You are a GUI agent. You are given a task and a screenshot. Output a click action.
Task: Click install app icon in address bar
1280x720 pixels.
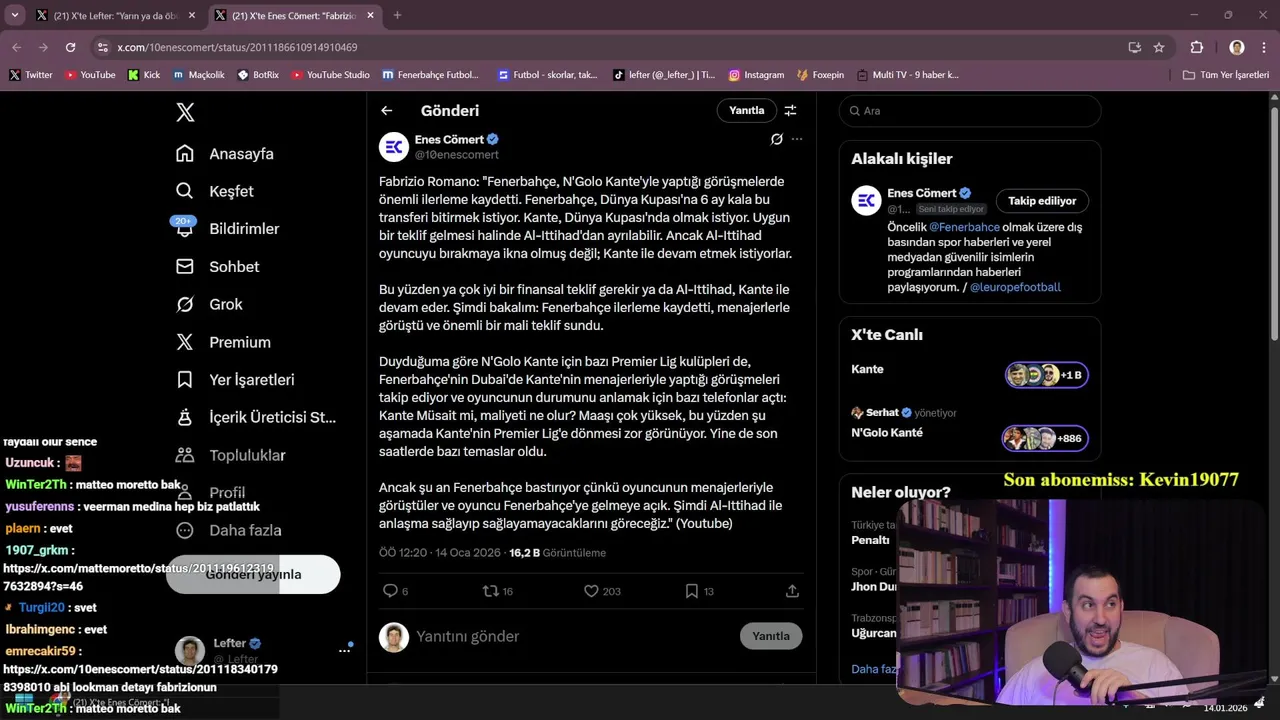pyautogui.click(x=1134, y=47)
